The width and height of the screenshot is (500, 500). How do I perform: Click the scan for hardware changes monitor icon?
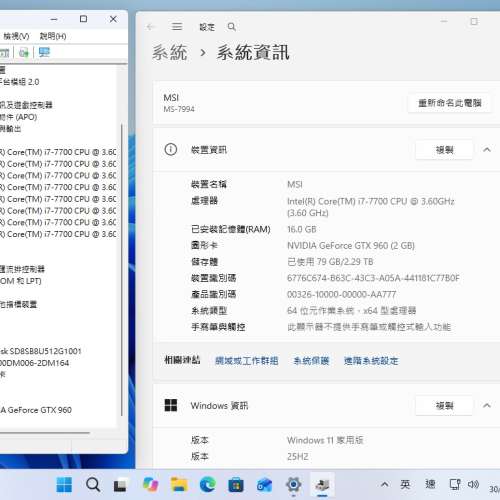click(44, 52)
